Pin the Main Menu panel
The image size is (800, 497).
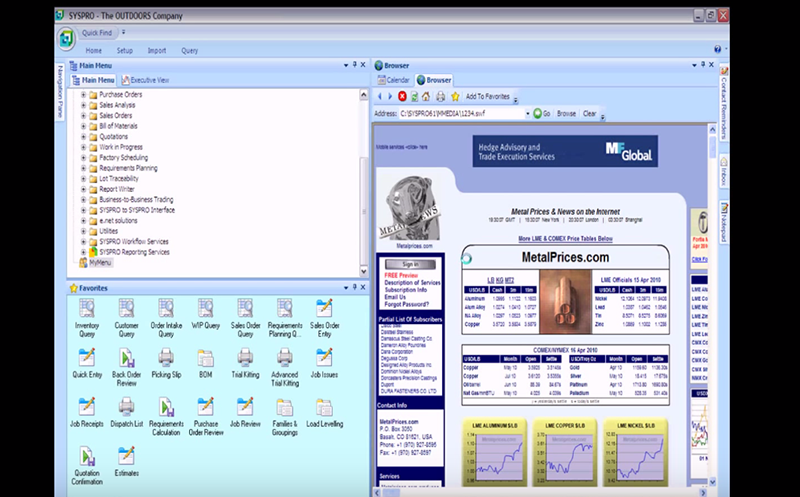[x=351, y=65]
